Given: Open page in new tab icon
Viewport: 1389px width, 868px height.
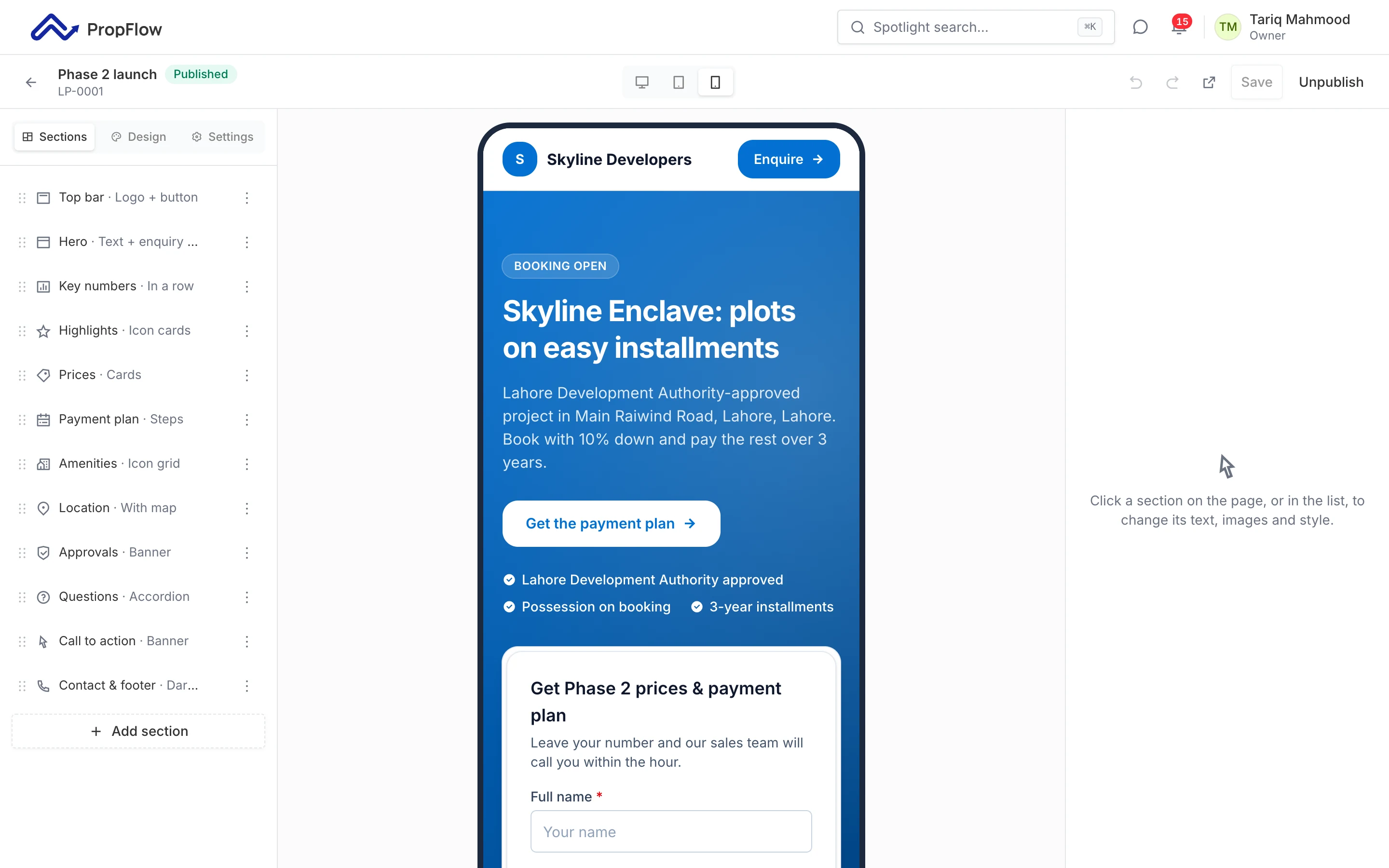Looking at the screenshot, I should tap(1209, 82).
